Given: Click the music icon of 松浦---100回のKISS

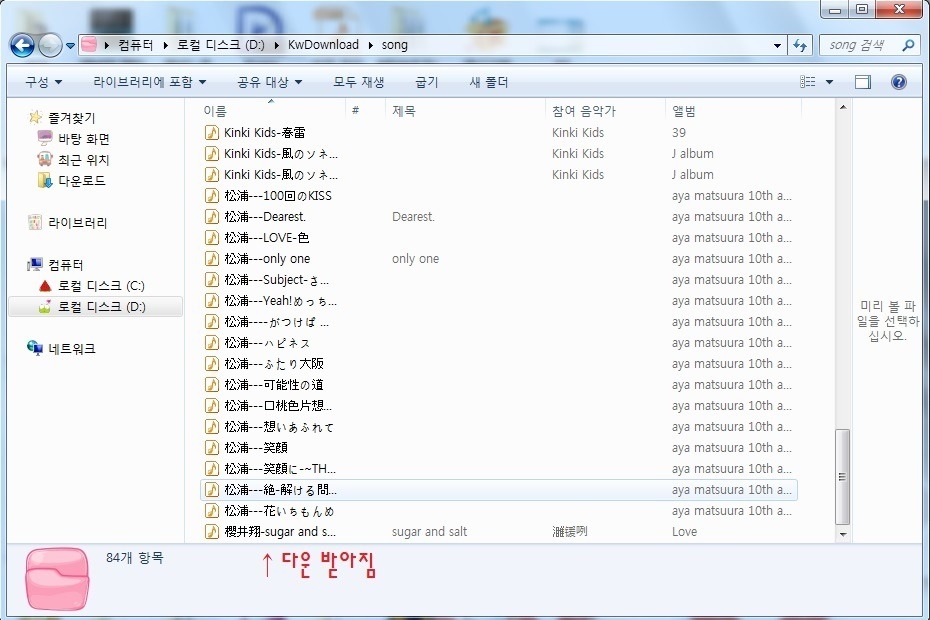Looking at the screenshot, I should click(212, 195).
